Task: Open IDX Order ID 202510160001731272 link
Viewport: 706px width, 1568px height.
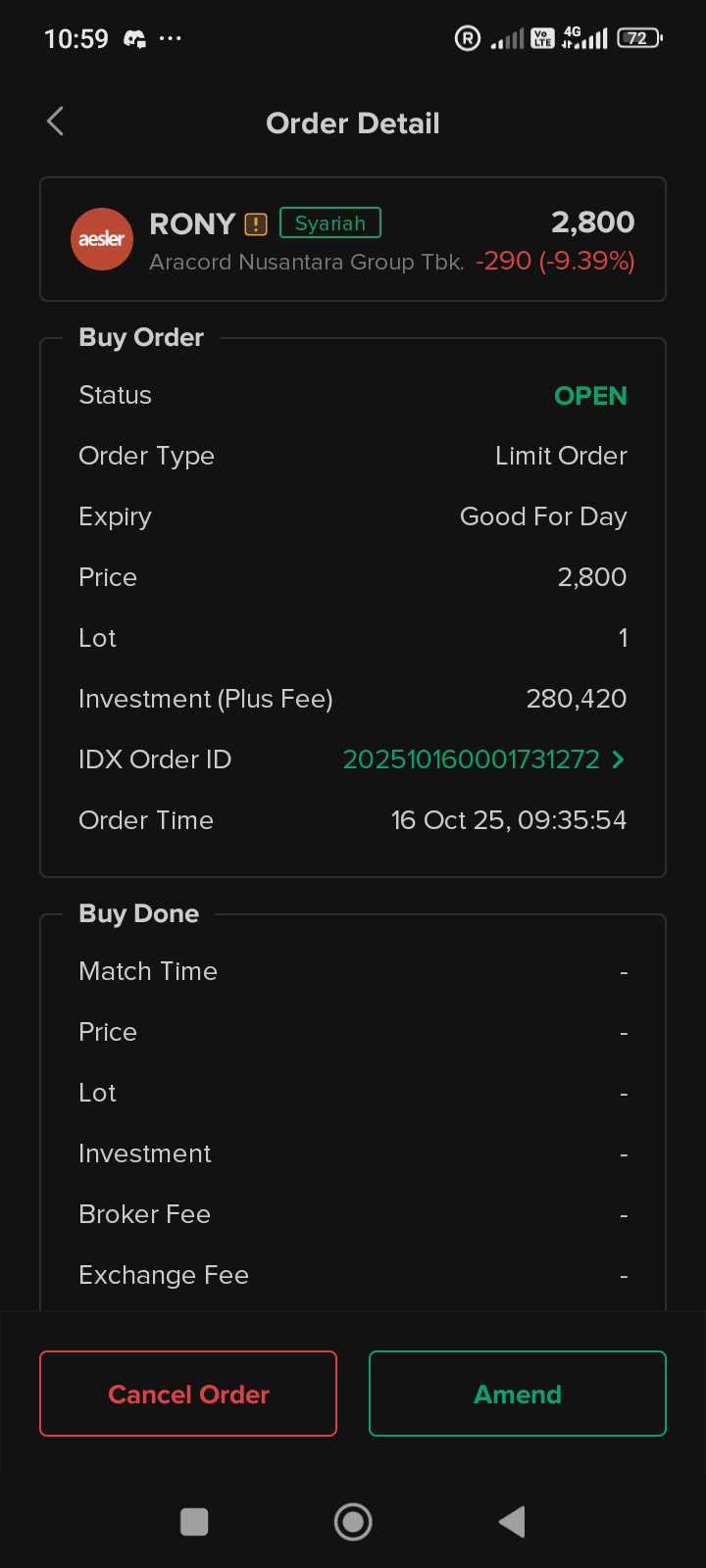Action: 471,759
